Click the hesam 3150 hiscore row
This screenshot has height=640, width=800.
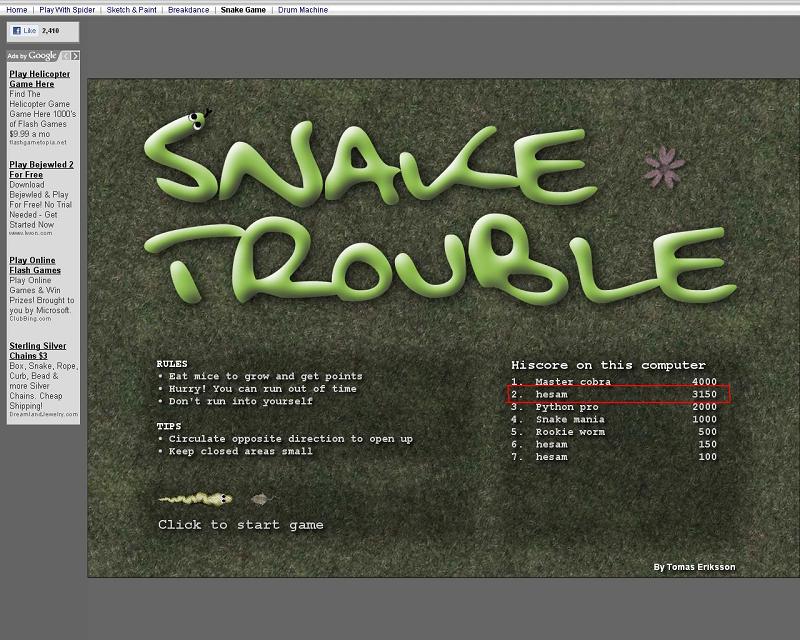click(614, 394)
